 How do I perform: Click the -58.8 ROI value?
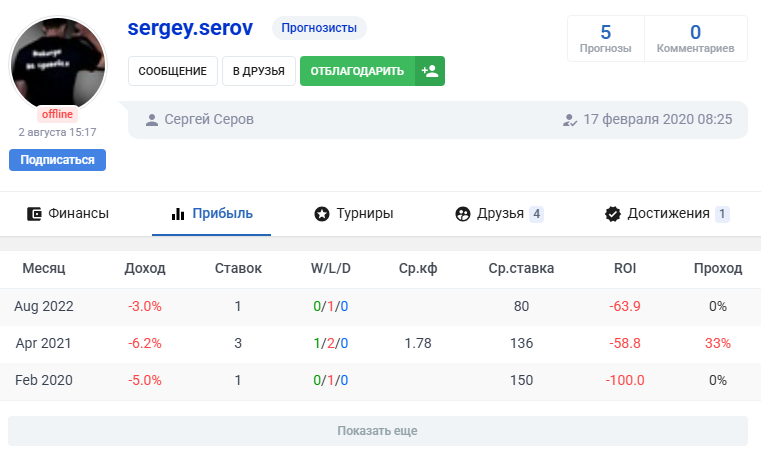[625, 343]
